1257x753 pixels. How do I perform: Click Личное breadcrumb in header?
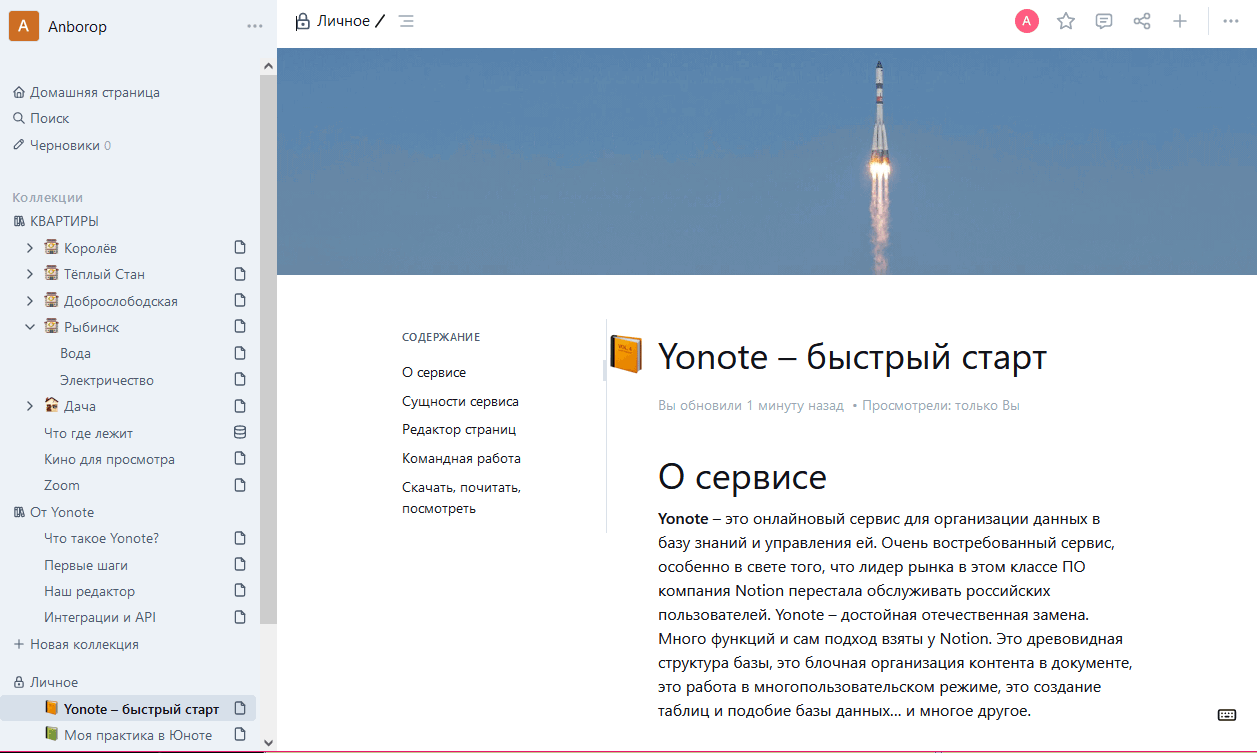(x=343, y=21)
